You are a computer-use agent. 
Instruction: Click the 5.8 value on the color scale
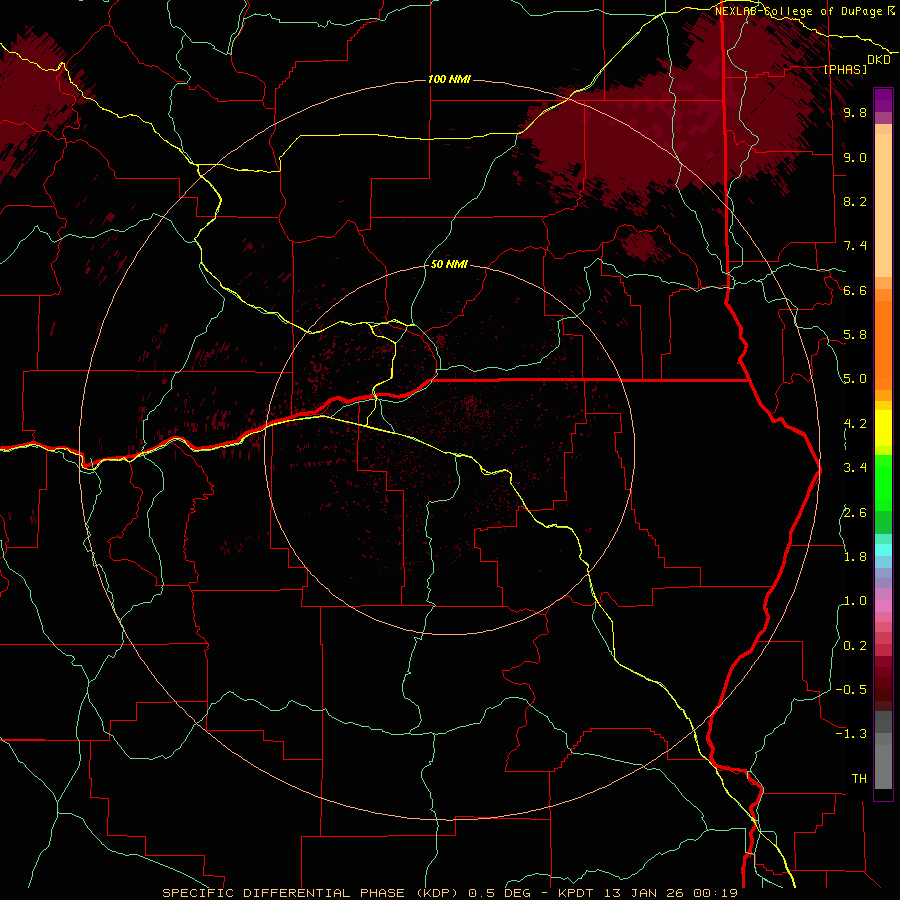point(855,335)
